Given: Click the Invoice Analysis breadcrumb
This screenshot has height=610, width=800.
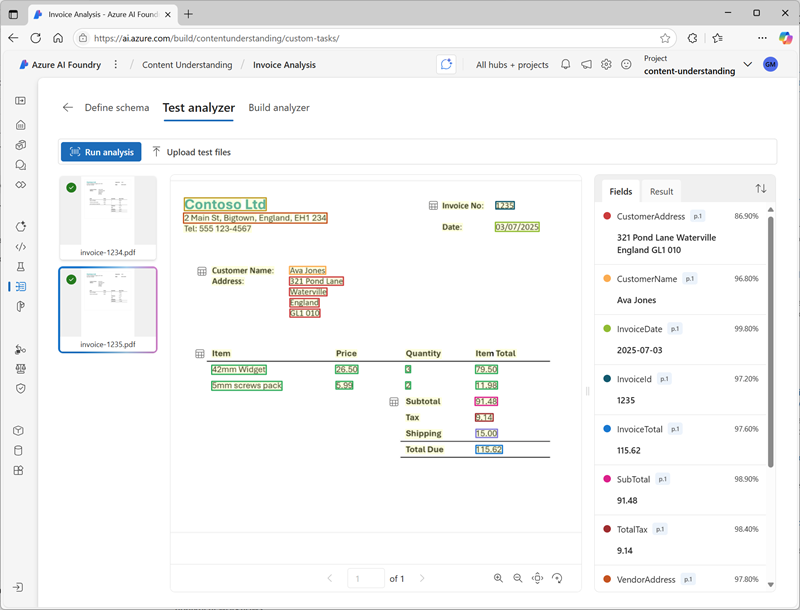Looking at the screenshot, I should 284,65.
